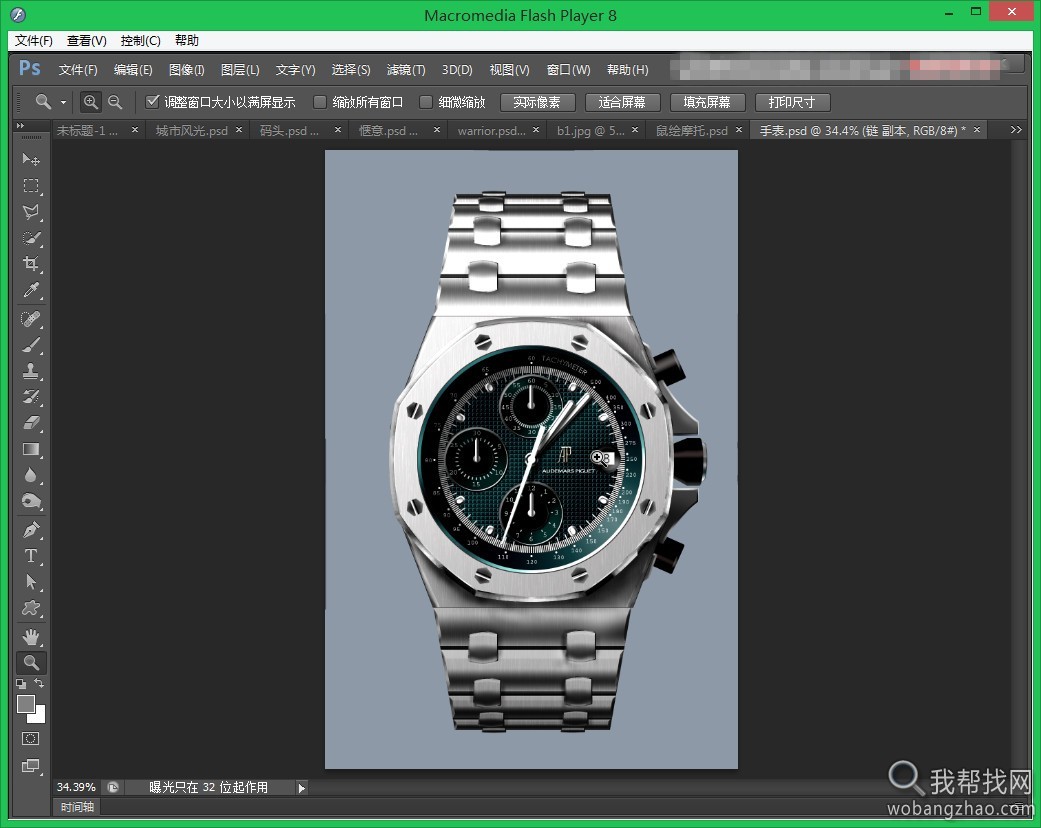Open Photoshop 编辑(E) menu
This screenshot has height=828, width=1041.
coord(133,70)
